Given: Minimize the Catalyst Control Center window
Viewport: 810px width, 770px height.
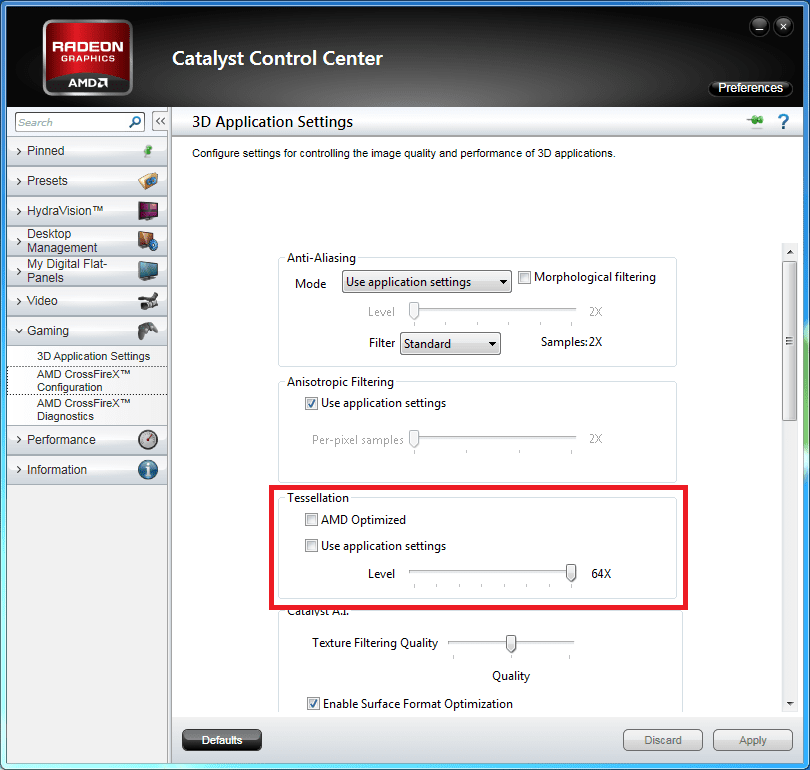Looking at the screenshot, I should coord(759,26).
